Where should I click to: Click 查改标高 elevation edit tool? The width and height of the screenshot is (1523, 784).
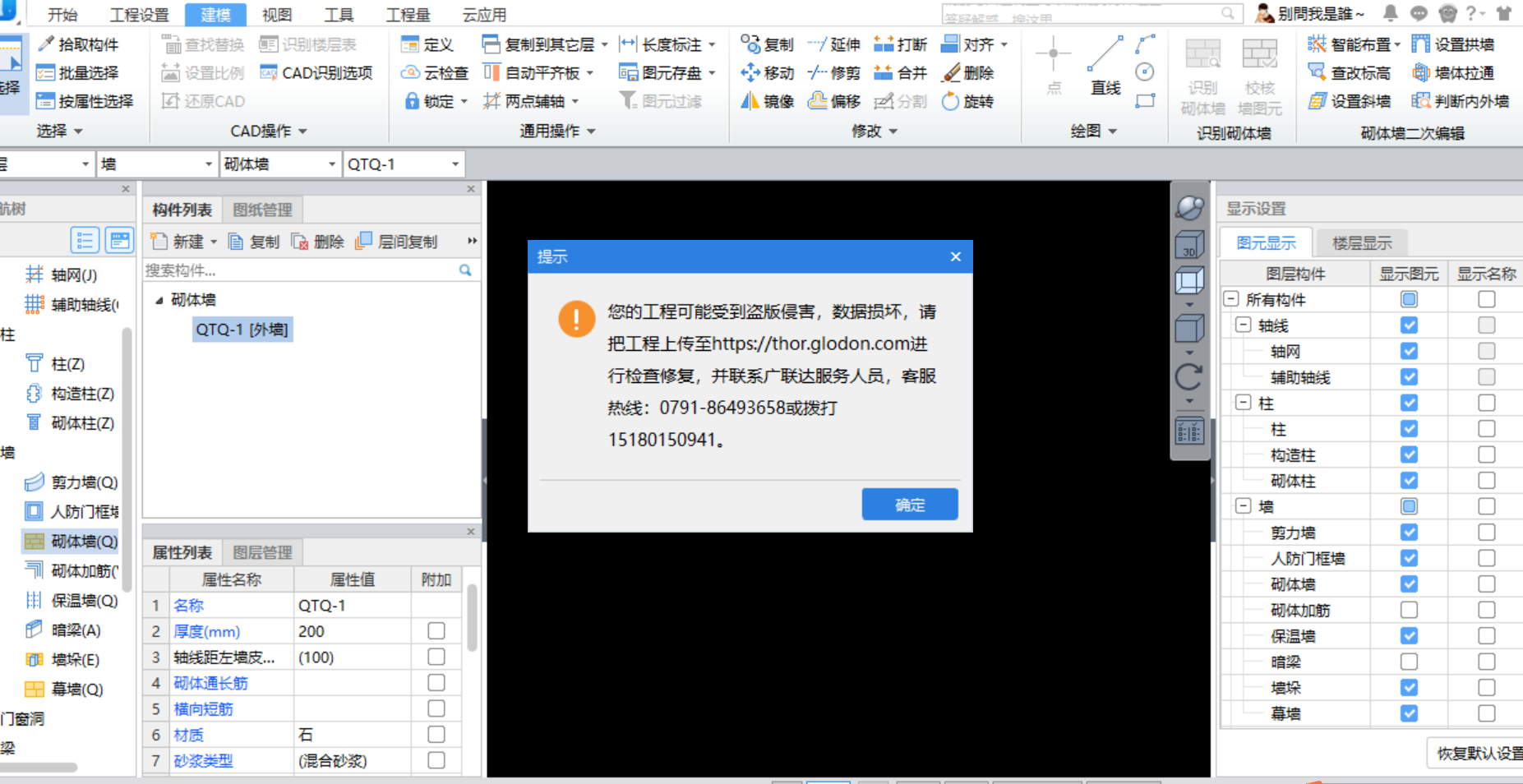(1350, 73)
